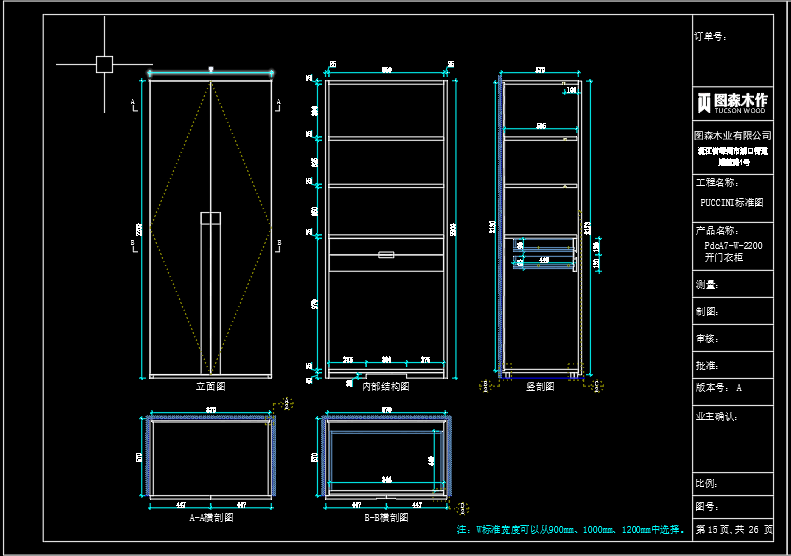This screenshot has width=791, height=556.
Task: Click the 图森木作 TUCSON WOOD logo
Action: click(732, 103)
